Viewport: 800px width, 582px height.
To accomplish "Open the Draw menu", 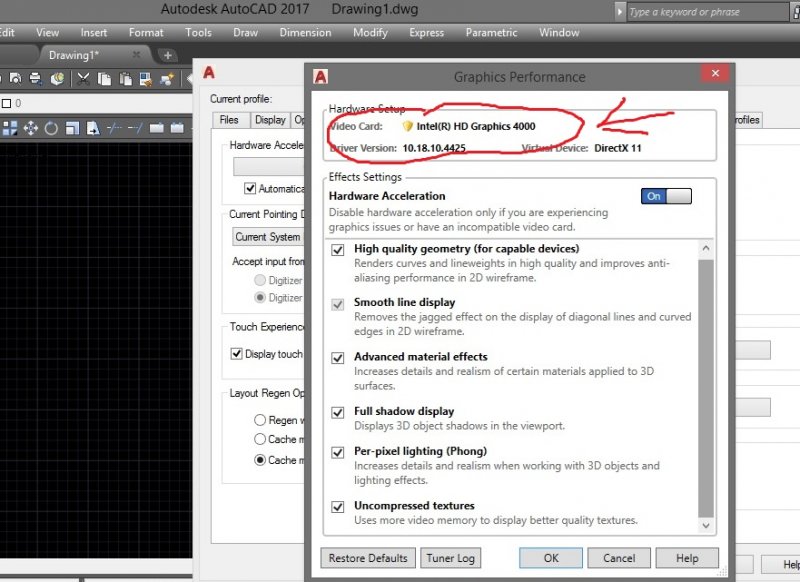I will 245,33.
